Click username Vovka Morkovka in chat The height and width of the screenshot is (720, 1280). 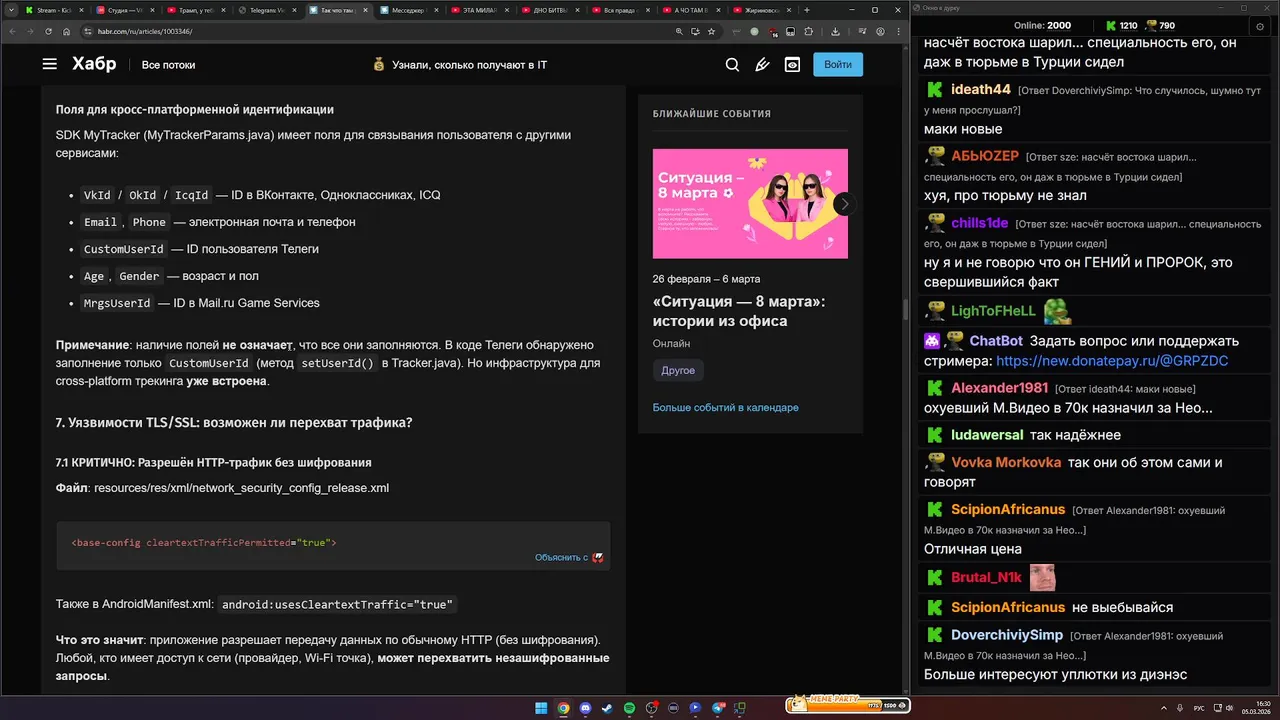[x=1006, y=463]
